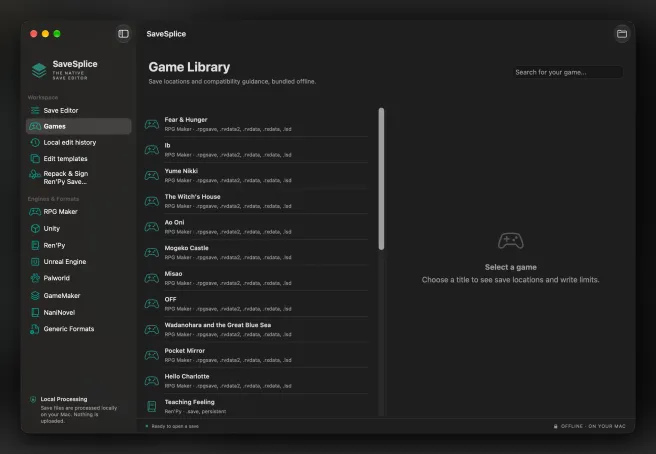The height and width of the screenshot is (454, 656).
Task: Select the Unity engine entry
Action: coord(79,228)
